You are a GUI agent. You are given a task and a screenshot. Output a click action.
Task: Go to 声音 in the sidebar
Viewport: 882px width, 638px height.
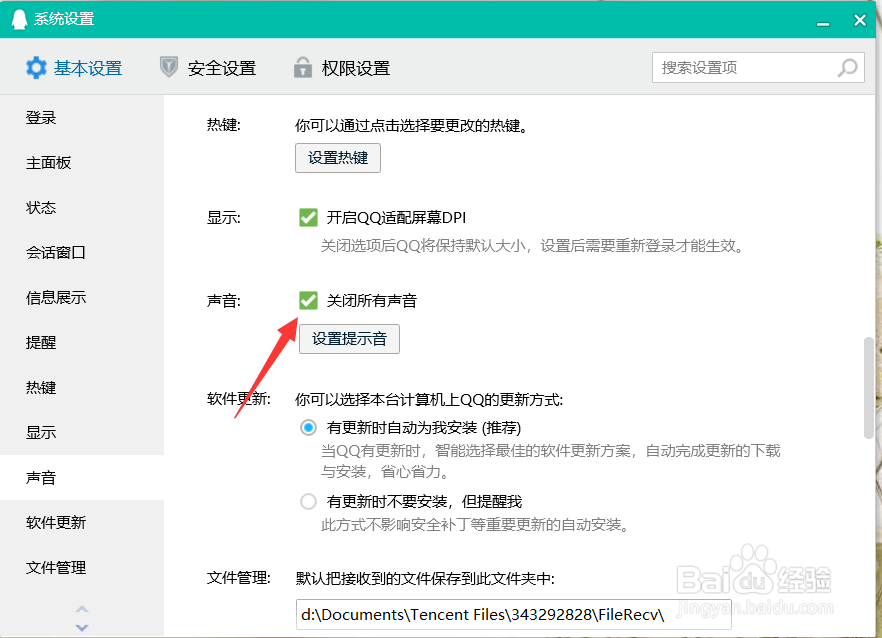click(82, 478)
